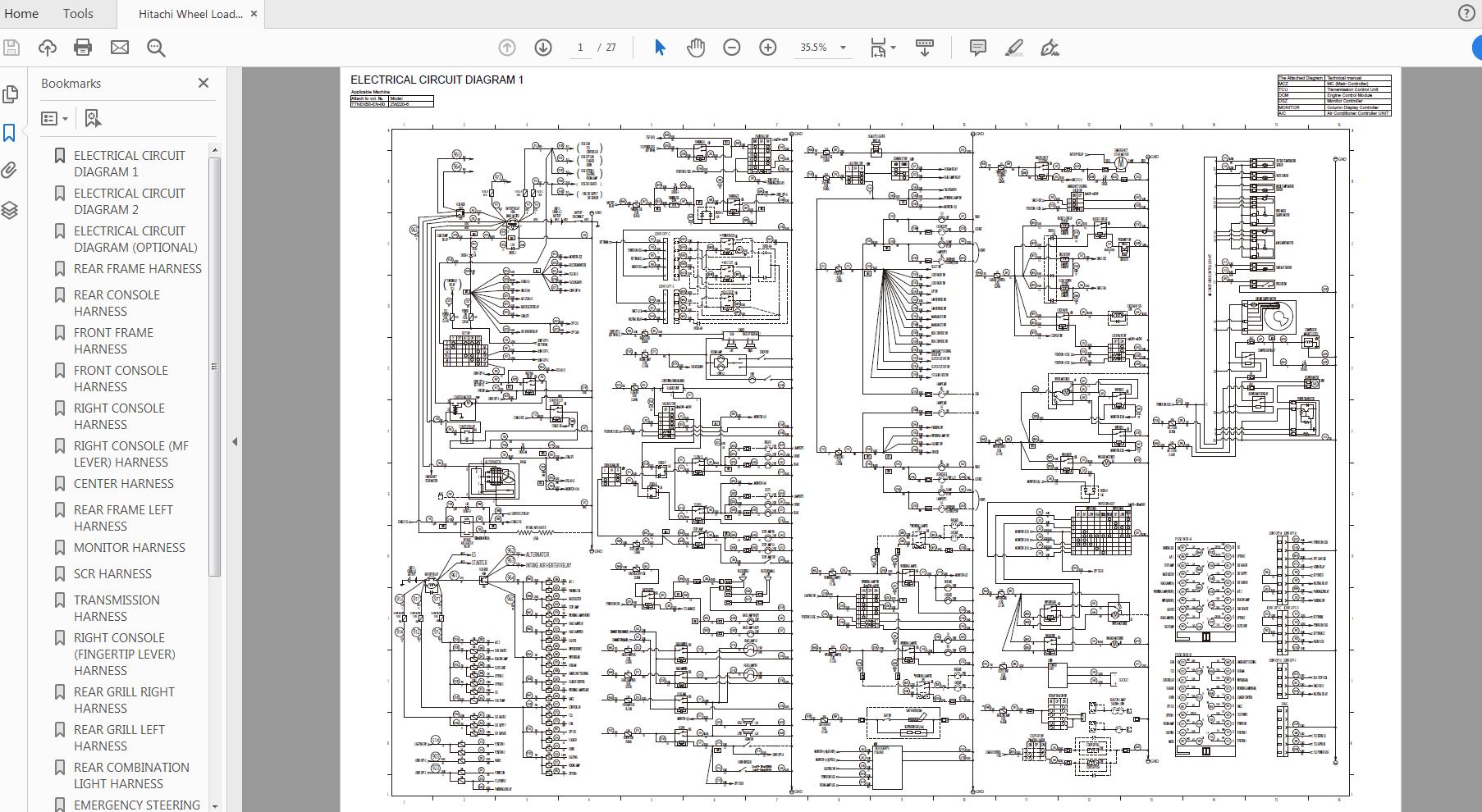This screenshot has height=812, width=1482.
Task: Open the bookmark options menu
Action: 54,118
